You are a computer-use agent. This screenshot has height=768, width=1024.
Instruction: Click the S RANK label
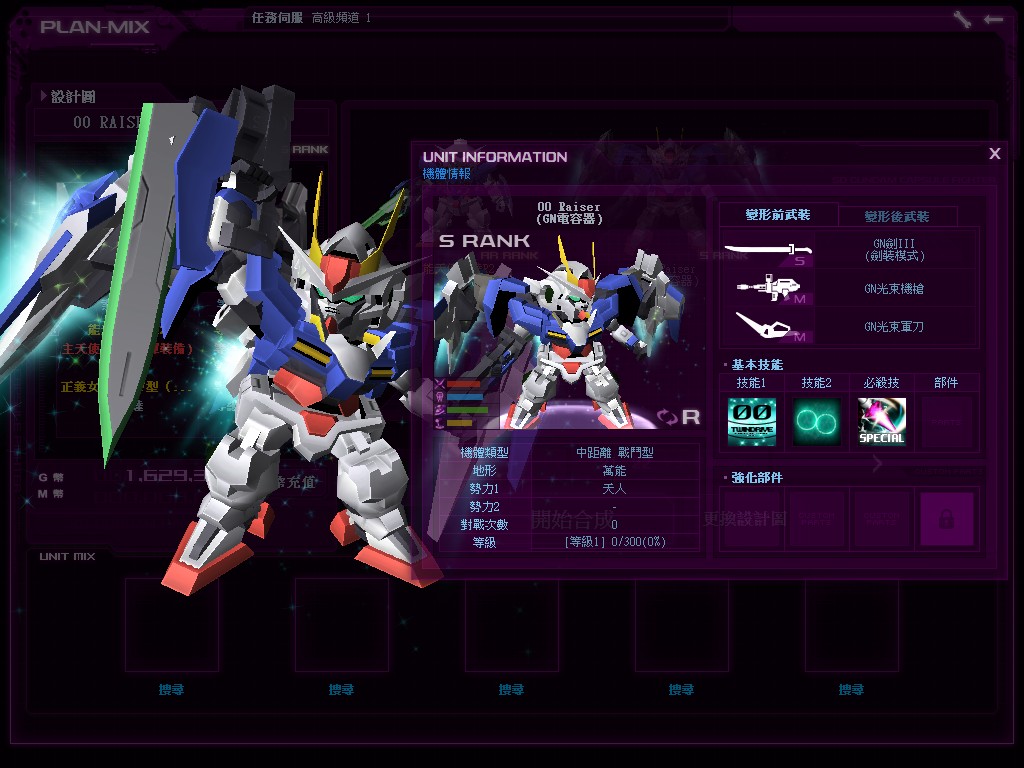tap(484, 241)
